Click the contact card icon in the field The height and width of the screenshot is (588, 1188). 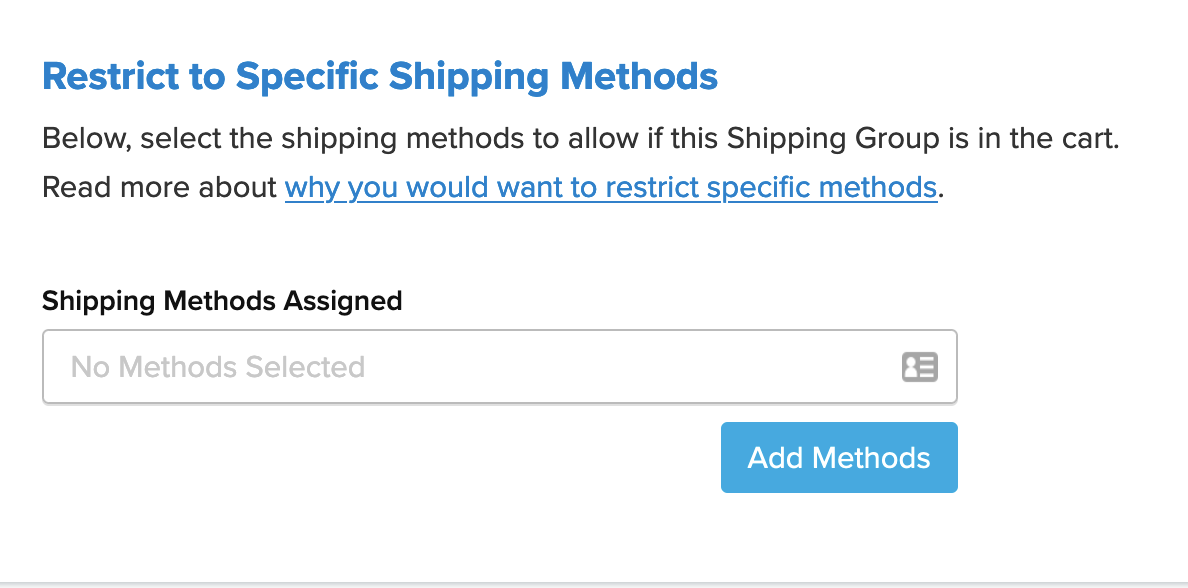pos(919,367)
